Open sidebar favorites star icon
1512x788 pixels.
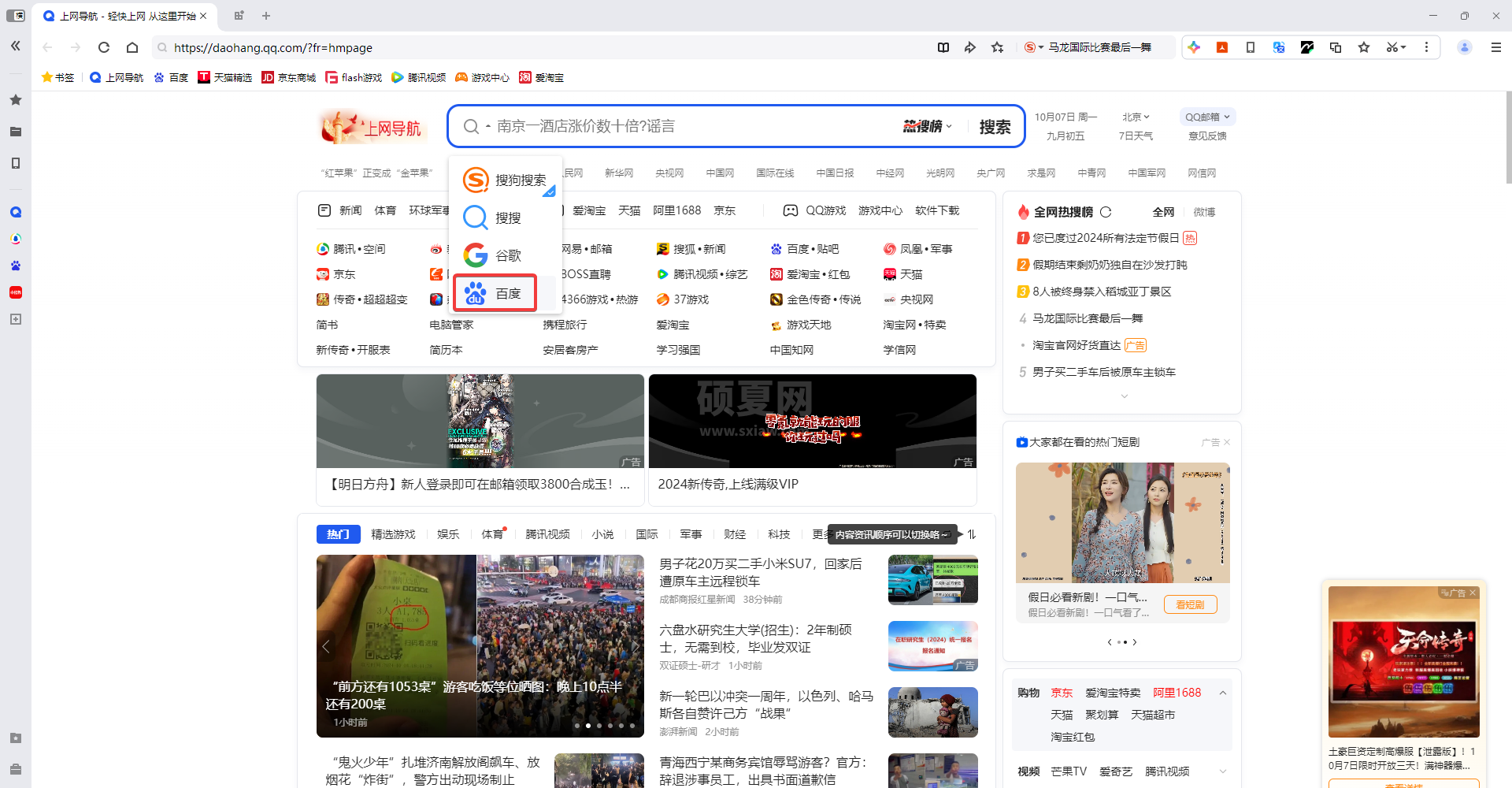point(15,100)
